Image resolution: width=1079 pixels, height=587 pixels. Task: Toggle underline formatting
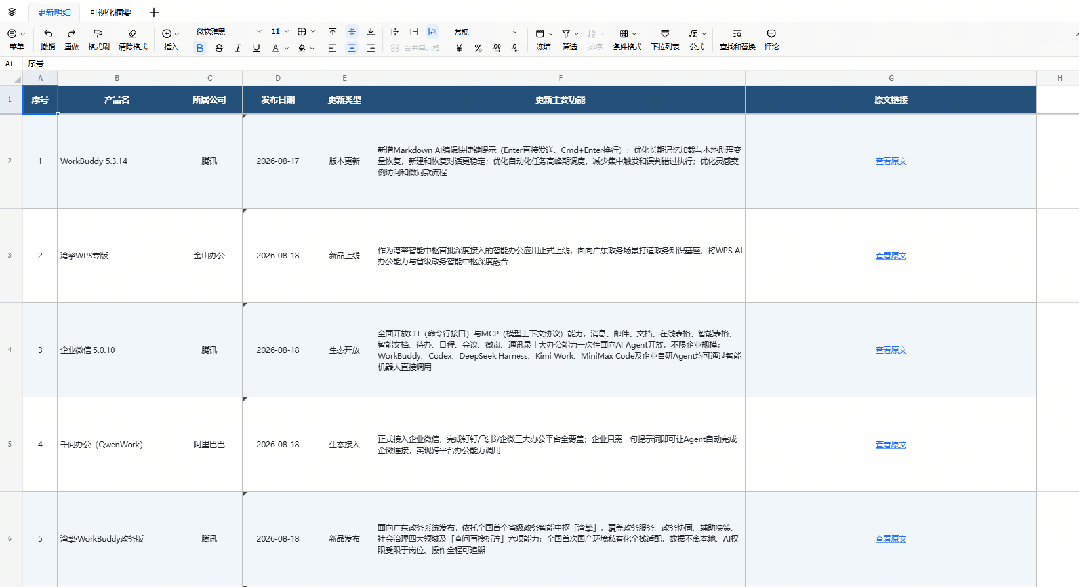256,47
